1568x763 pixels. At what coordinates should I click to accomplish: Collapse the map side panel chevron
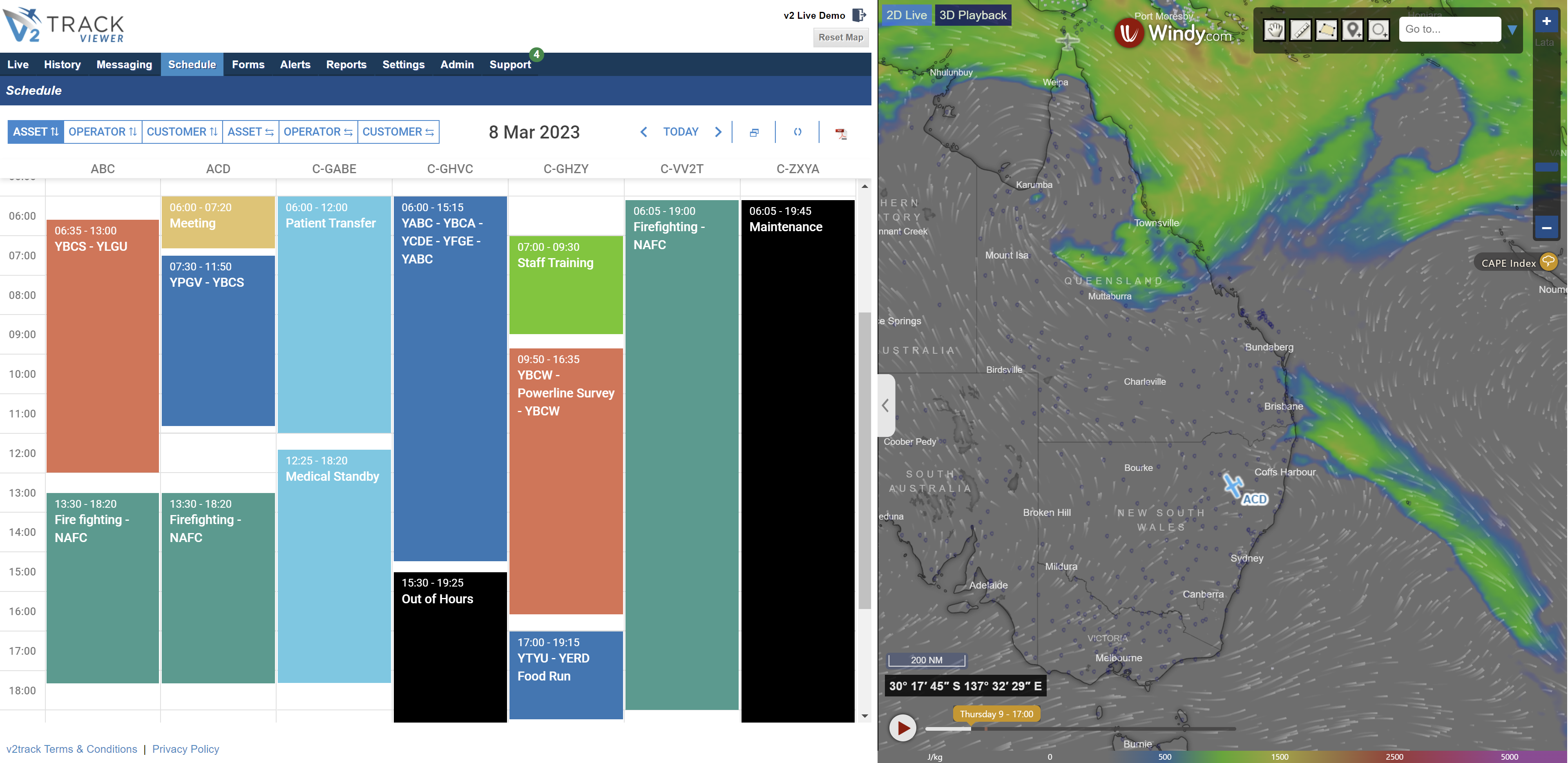886,405
